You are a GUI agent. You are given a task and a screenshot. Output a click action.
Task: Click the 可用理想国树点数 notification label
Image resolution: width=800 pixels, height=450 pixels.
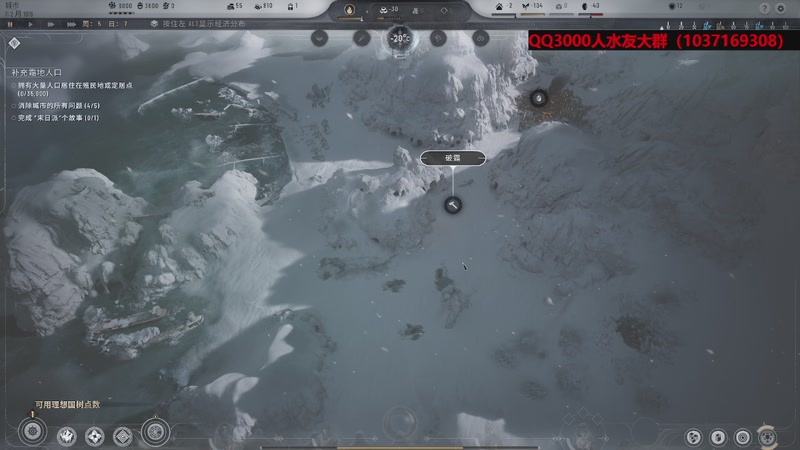[67, 405]
